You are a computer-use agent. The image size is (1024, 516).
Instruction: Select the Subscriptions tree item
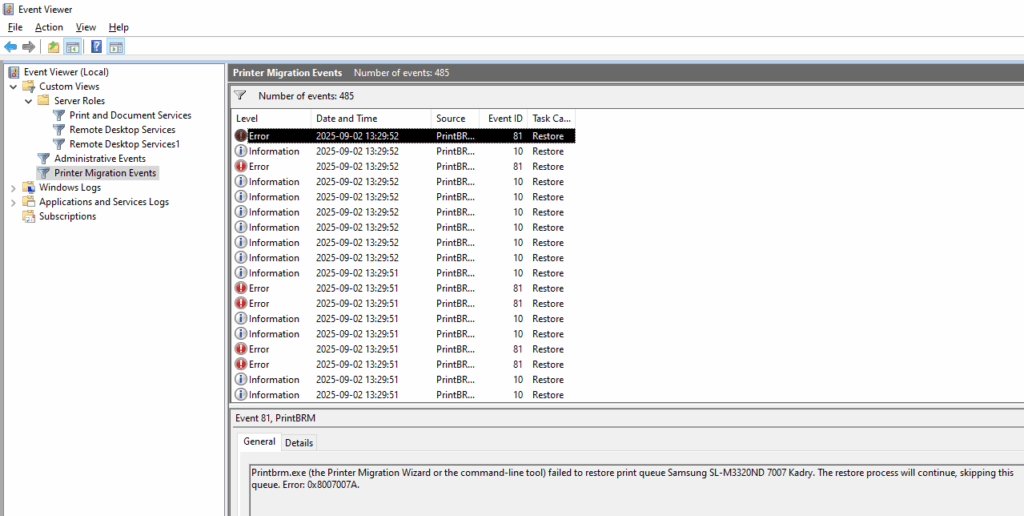point(67,217)
